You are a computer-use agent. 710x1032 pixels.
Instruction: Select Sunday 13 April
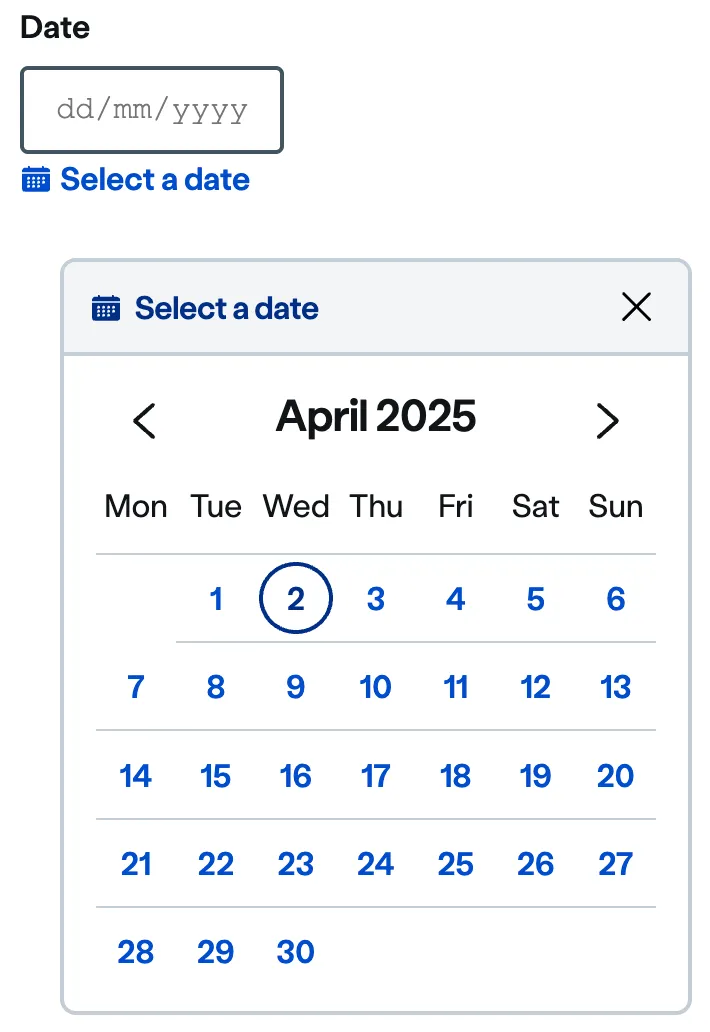pos(616,687)
